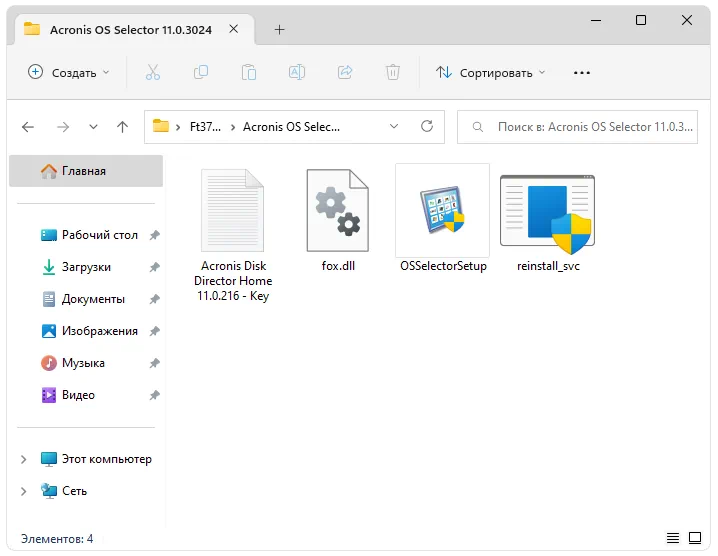Viewport: 718px width, 556px height.
Task: Click the search field for this folder
Action: click(x=577, y=127)
